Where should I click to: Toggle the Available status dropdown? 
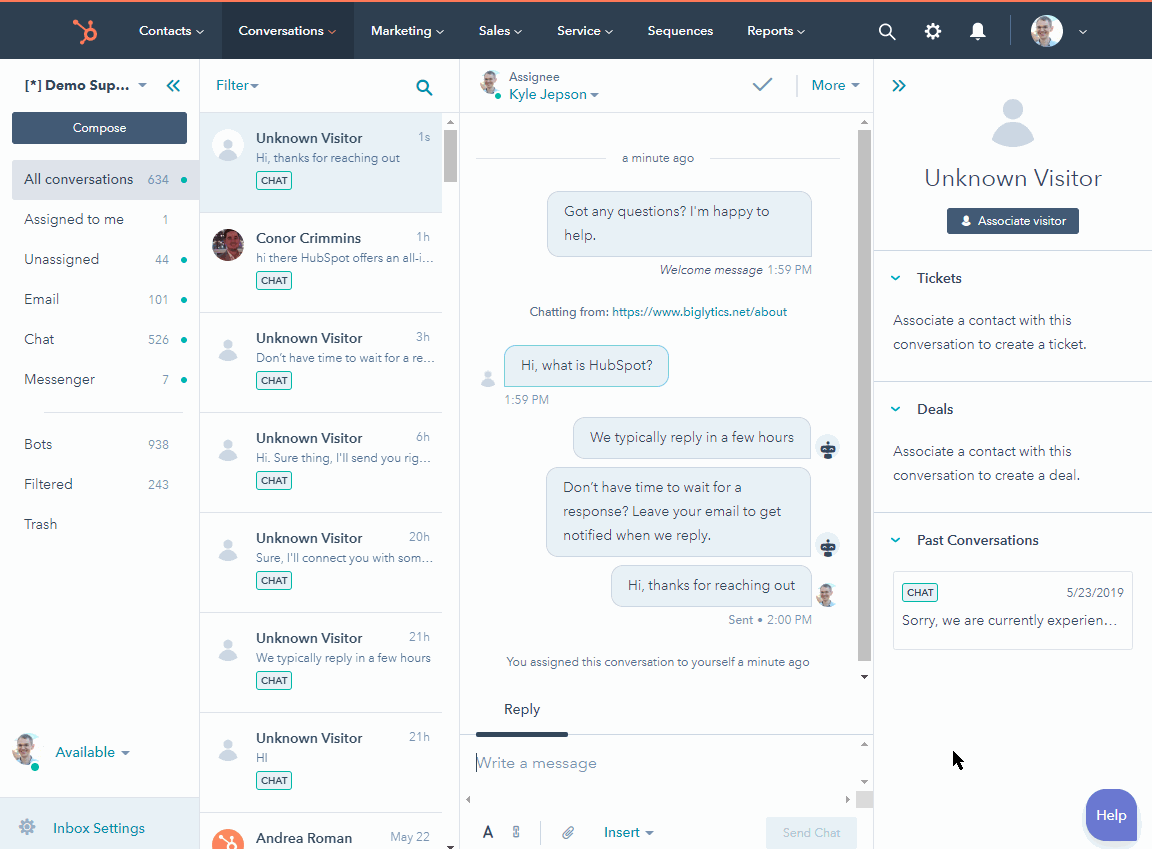pos(92,752)
